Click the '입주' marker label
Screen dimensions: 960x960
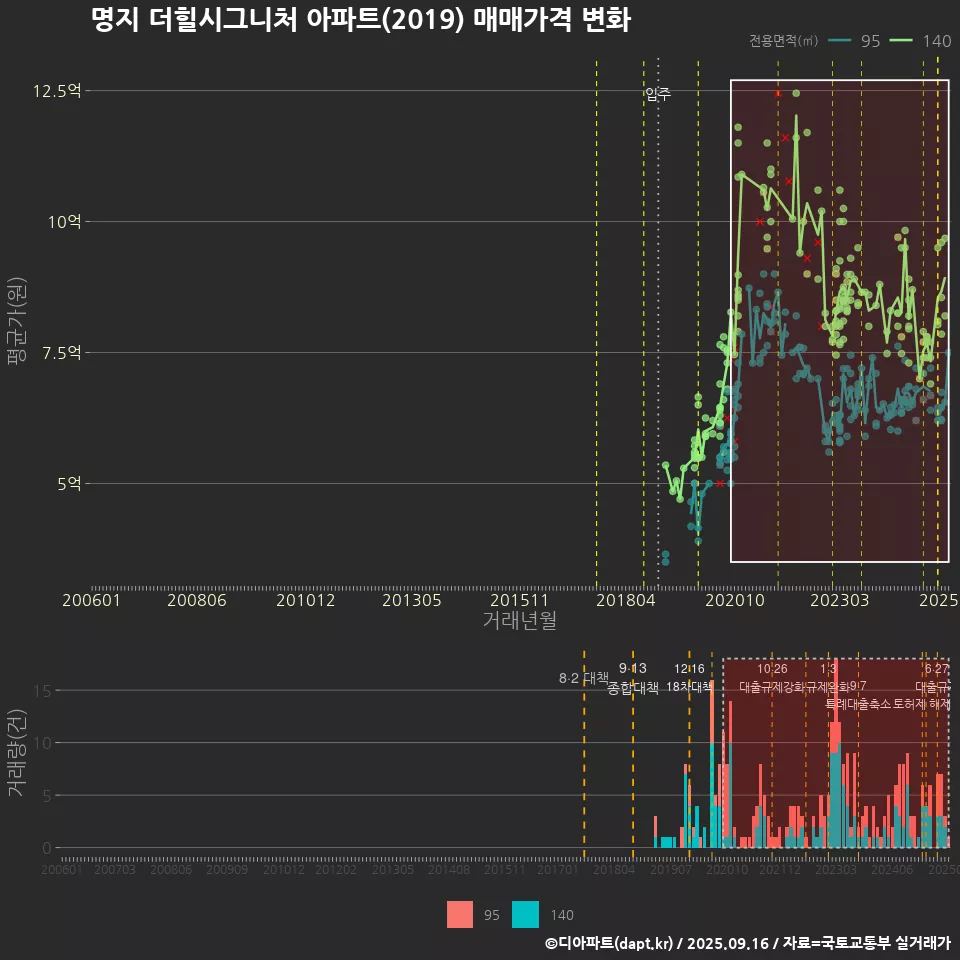[658, 94]
